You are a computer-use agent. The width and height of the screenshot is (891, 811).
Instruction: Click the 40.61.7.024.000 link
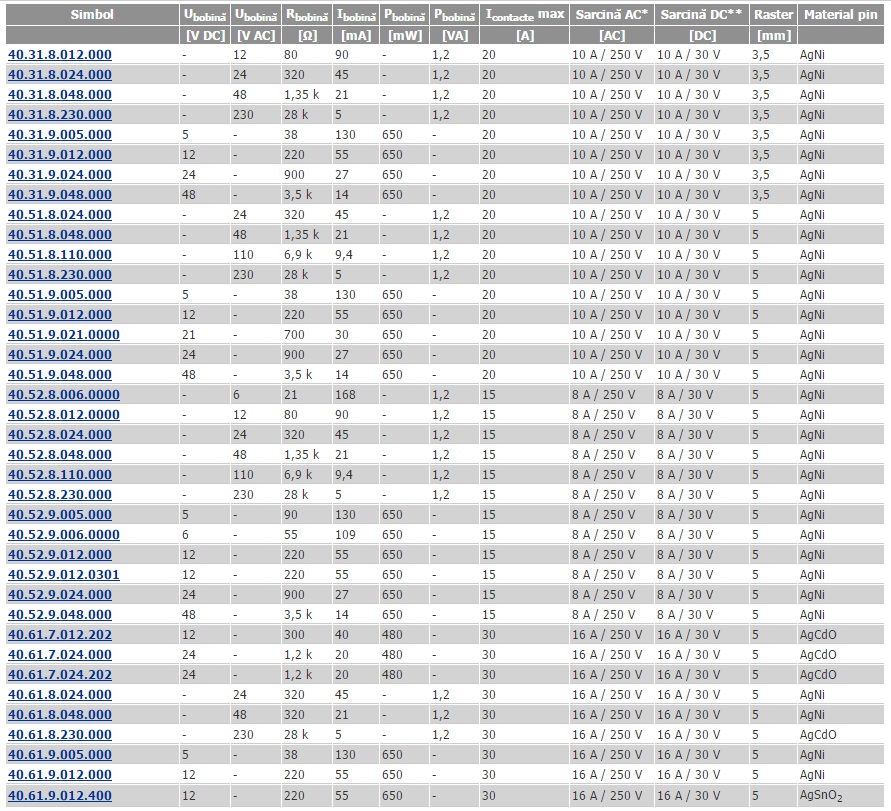(x=60, y=655)
